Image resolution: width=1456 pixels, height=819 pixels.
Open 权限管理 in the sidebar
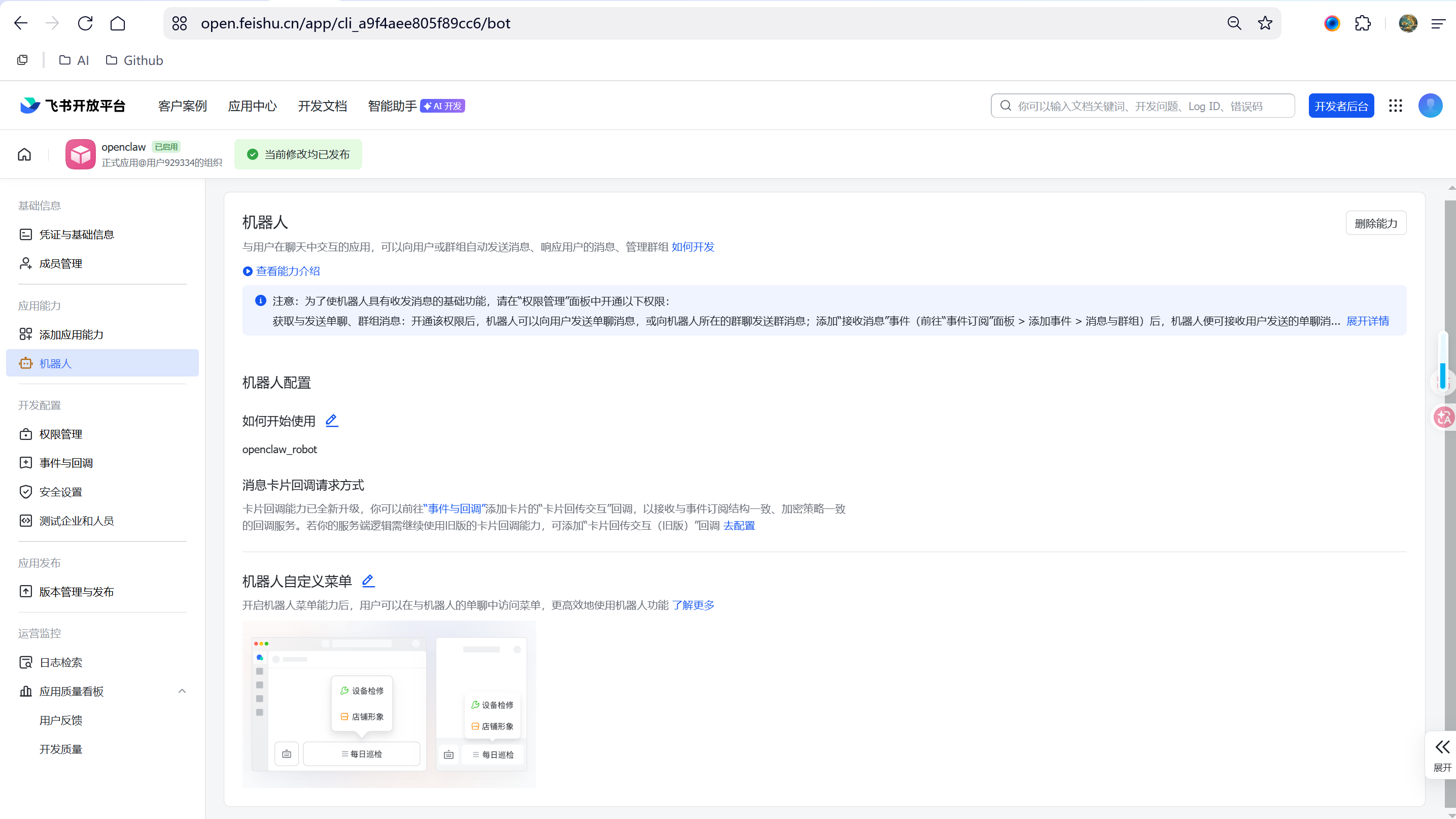click(x=60, y=434)
